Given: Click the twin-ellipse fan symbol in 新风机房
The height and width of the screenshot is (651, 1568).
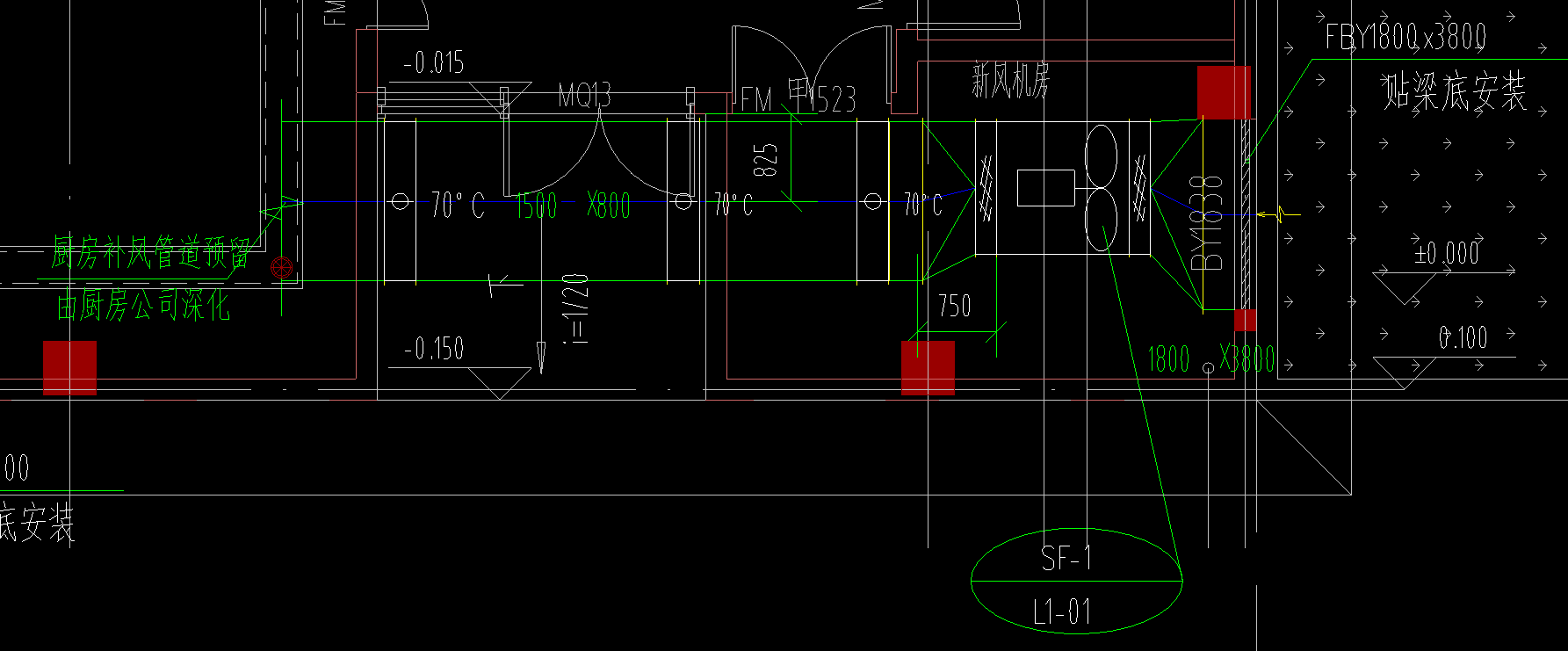Looking at the screenshot, I should pyautogui.click(x=1101, y=188).
